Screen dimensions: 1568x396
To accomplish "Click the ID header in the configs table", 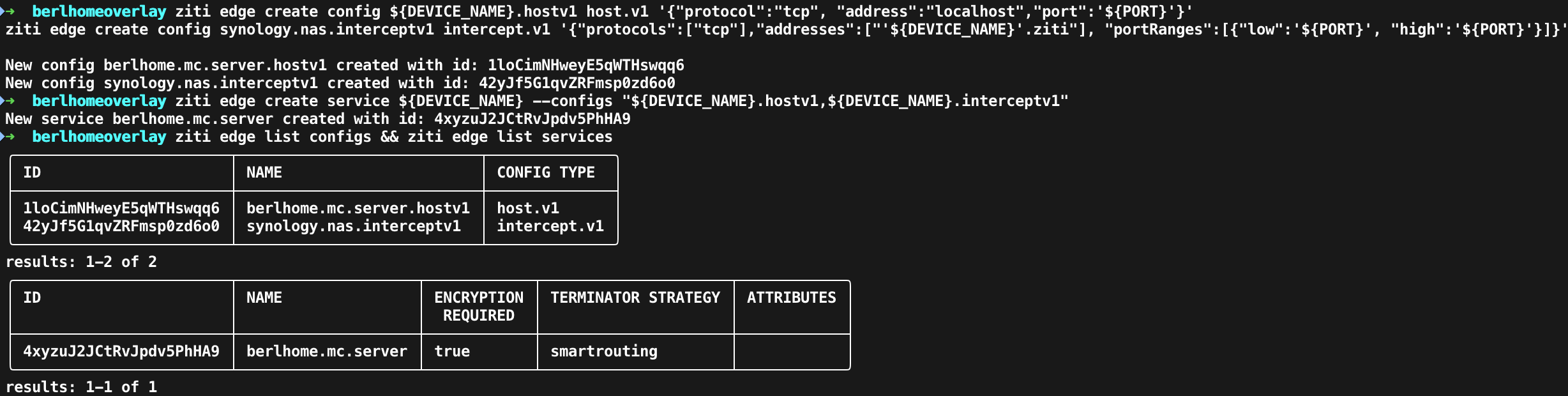I will click(32, 172).
